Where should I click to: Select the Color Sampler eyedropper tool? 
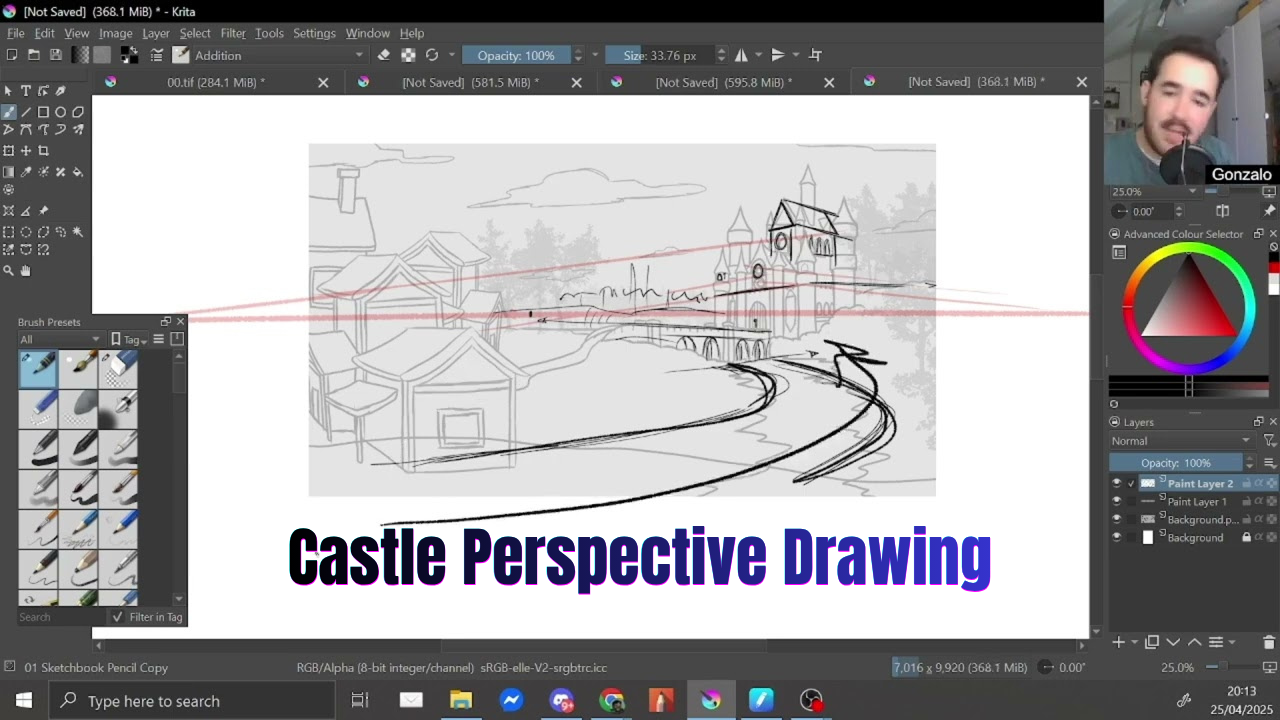[x=26, y=172]
